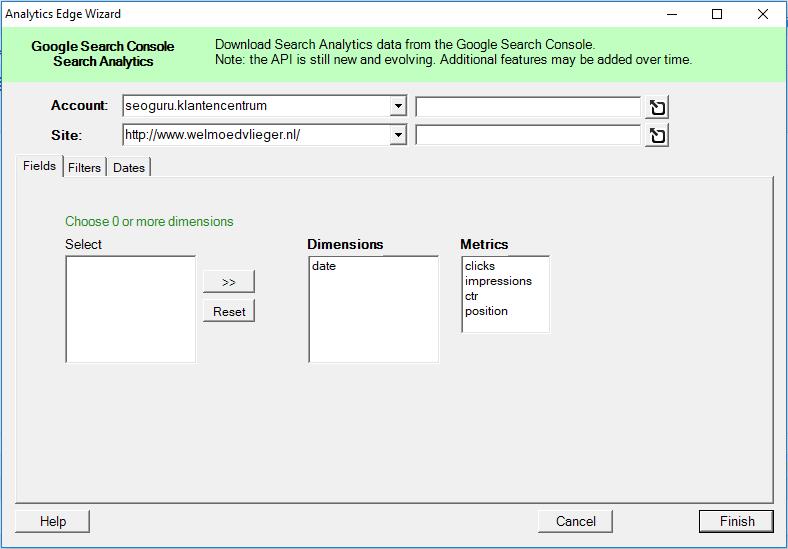Viewport: 788px width, 549px height.
Task: Click the empty text field next to Site
Action: (528, 135)
